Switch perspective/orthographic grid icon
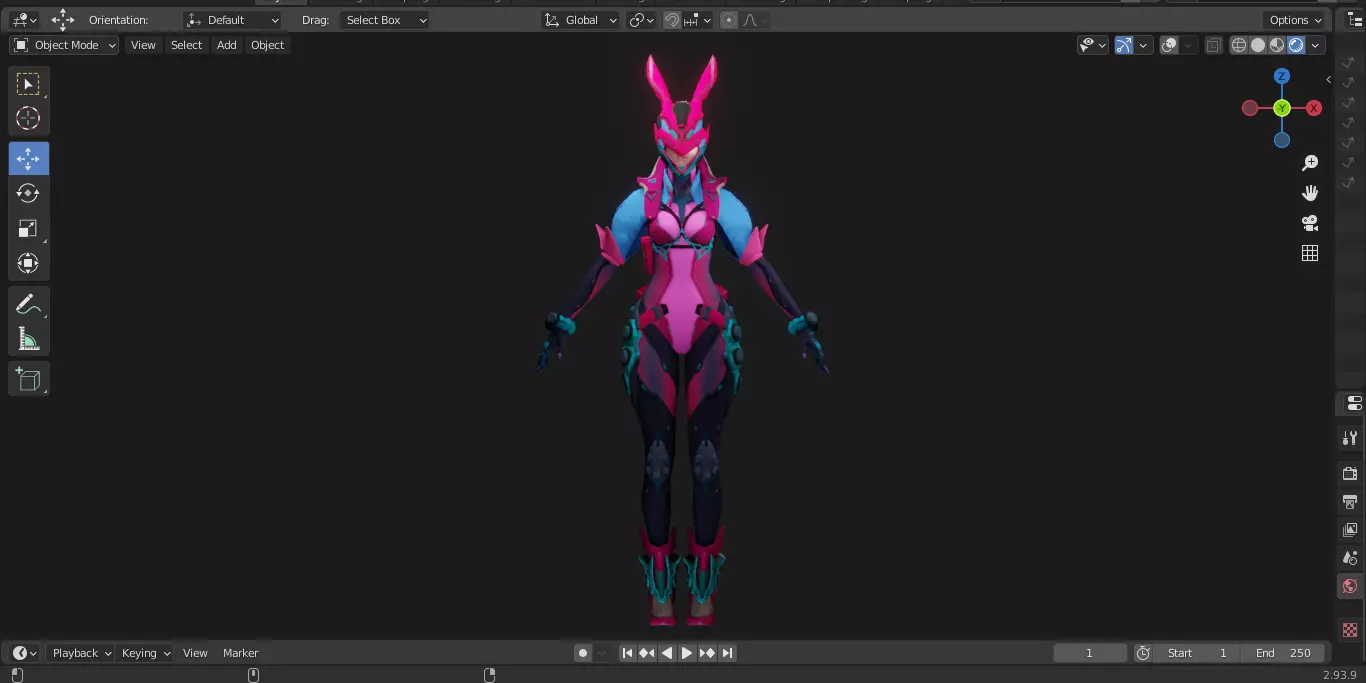 coord(1310,253)
